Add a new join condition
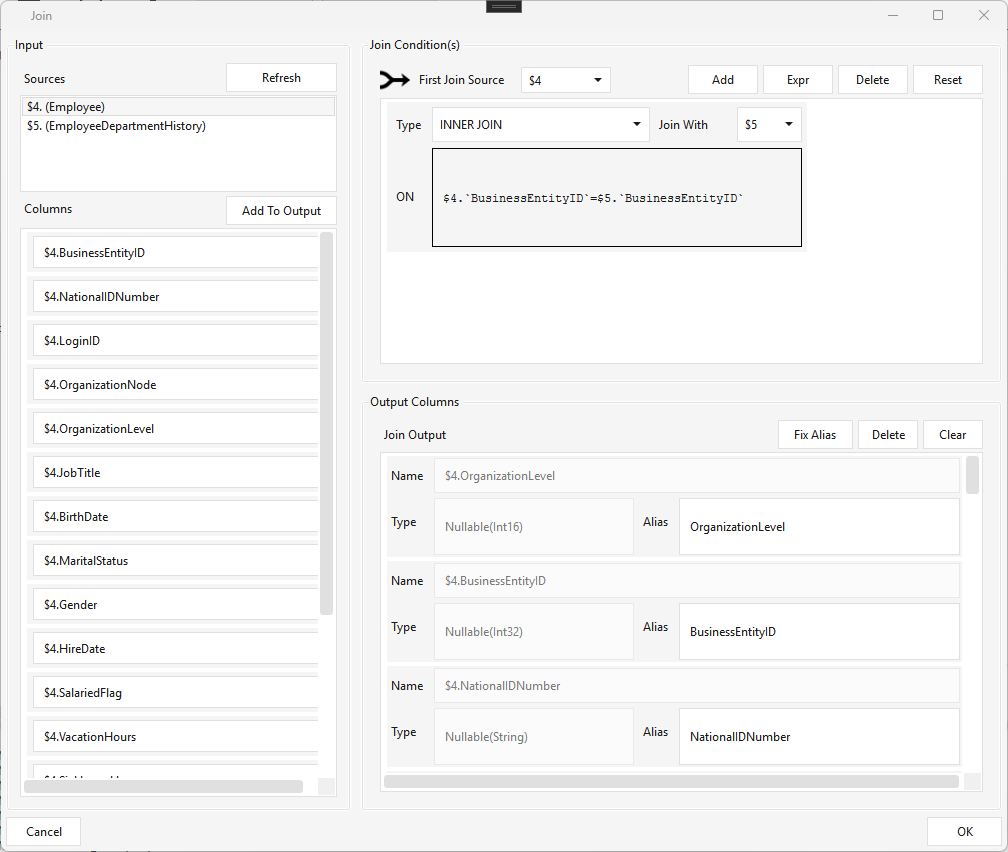 click(x=723, y=80)
